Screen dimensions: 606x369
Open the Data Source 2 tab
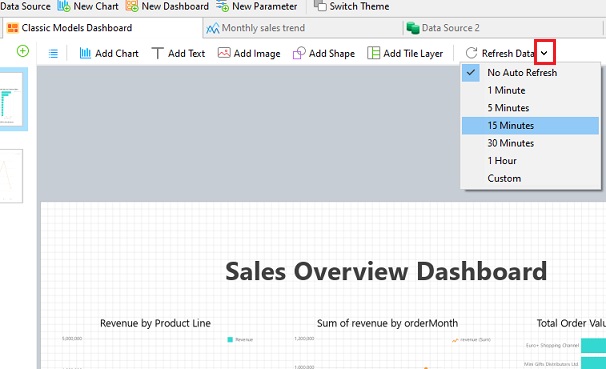(x=504, y=28)
